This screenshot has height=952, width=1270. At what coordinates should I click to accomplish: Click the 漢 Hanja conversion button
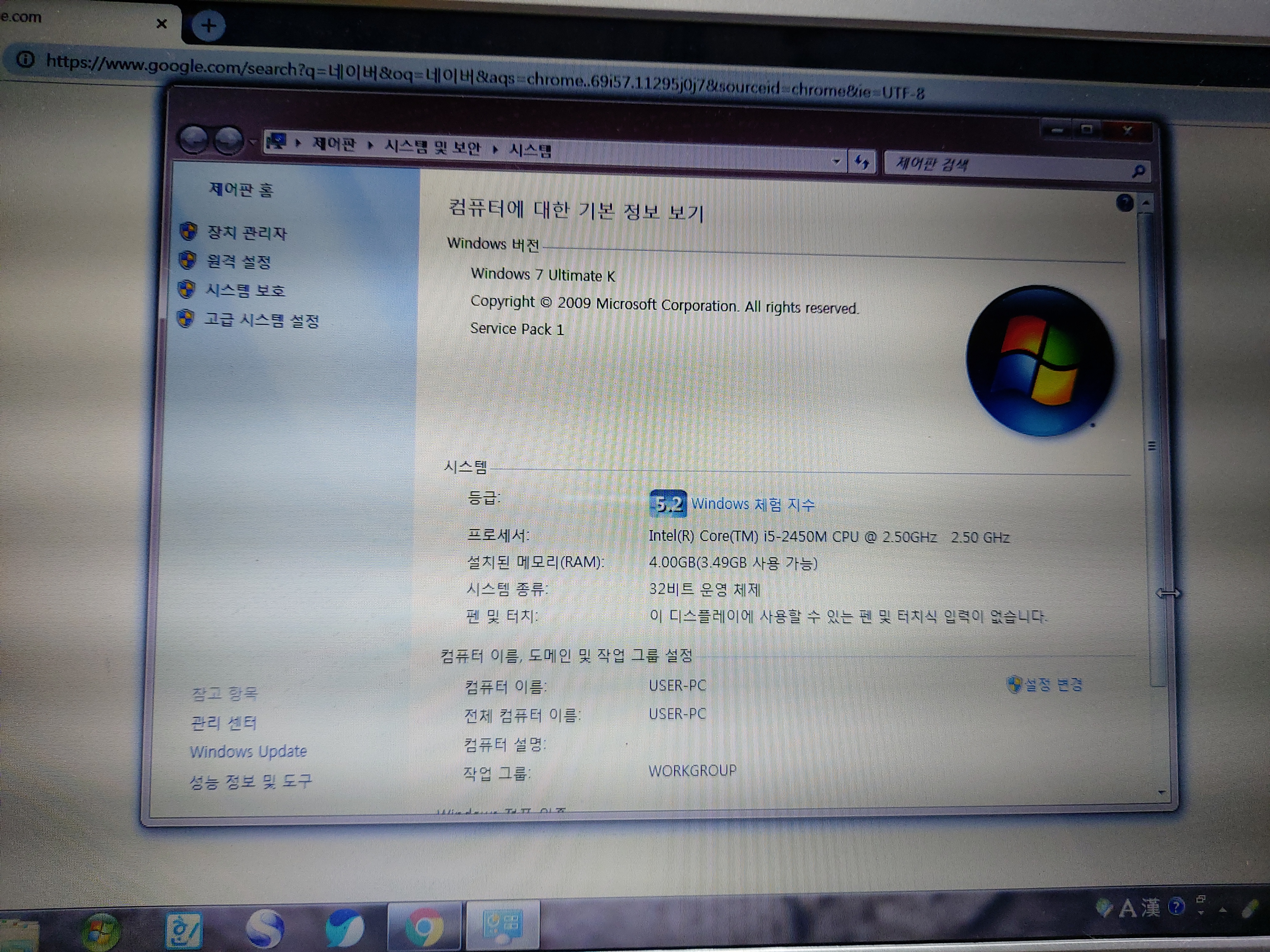coord(1151,907)
